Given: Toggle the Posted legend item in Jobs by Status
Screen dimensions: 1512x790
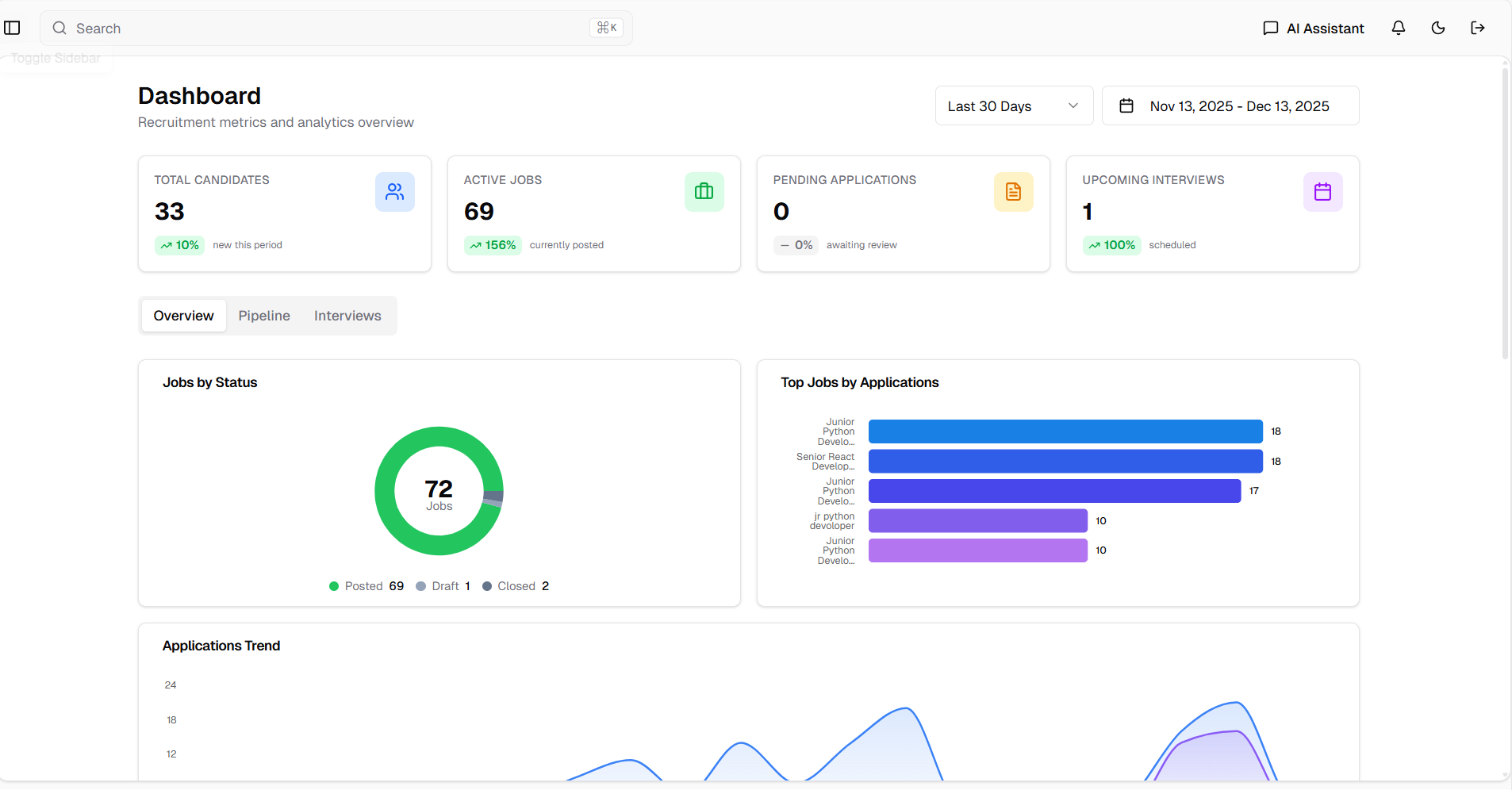Looking at the screenshot, I should (x=366, y=586).
